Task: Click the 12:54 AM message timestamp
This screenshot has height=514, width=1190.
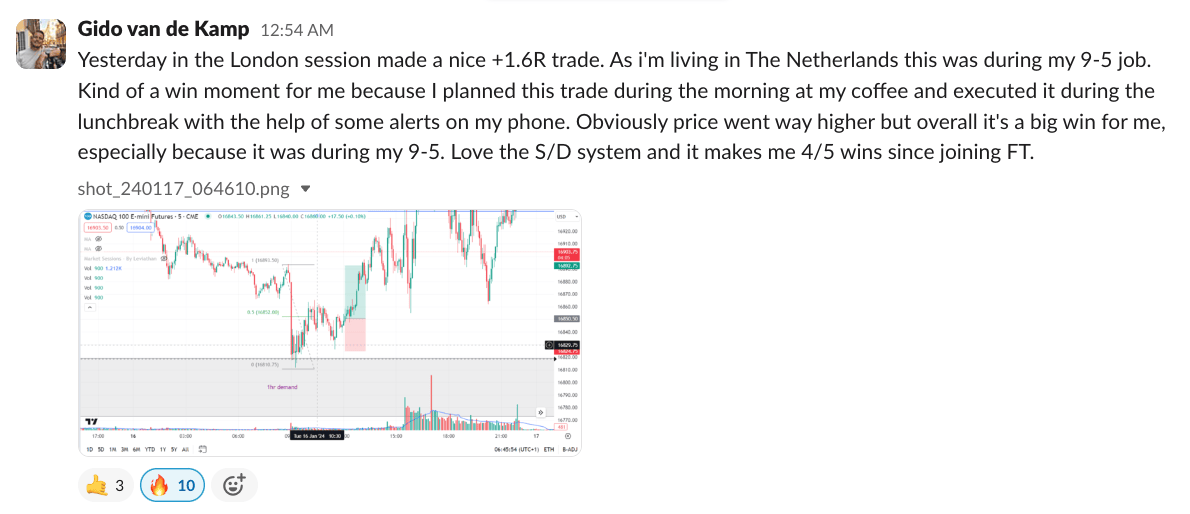Action: coord(297,31)
